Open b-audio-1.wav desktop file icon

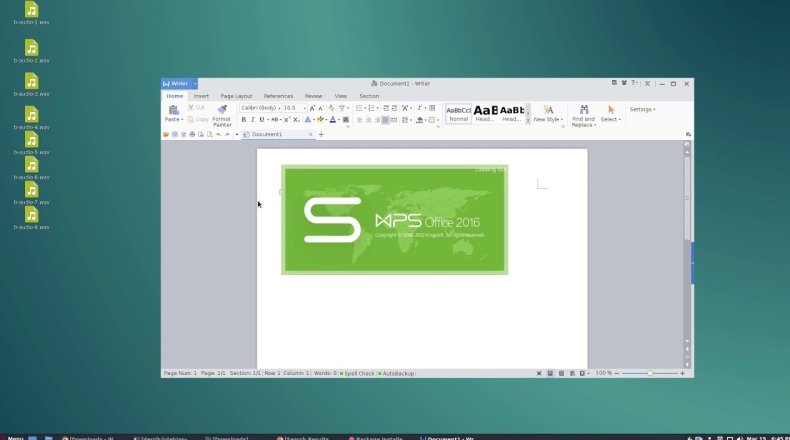tap(31, 12)
